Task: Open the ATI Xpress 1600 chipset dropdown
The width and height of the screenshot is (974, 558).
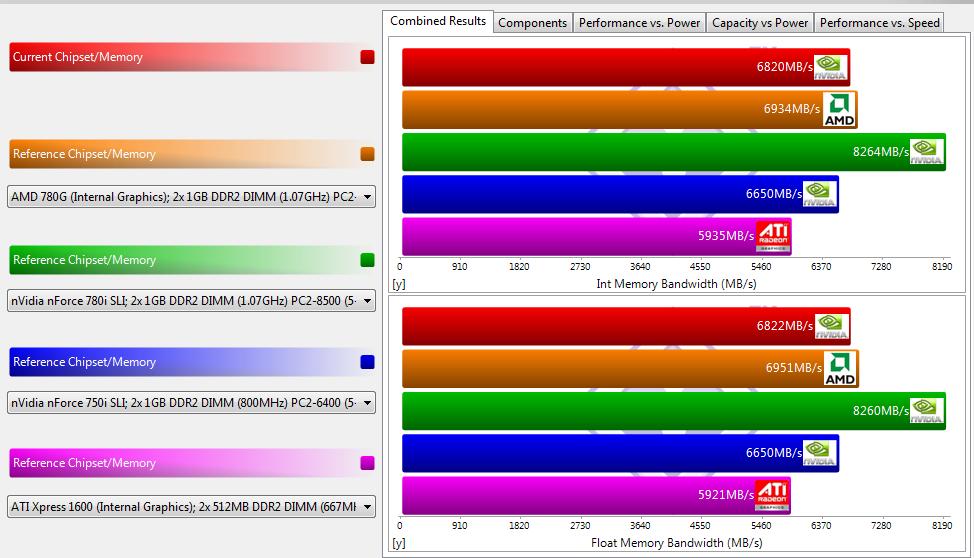Action: tap(191, 506)
